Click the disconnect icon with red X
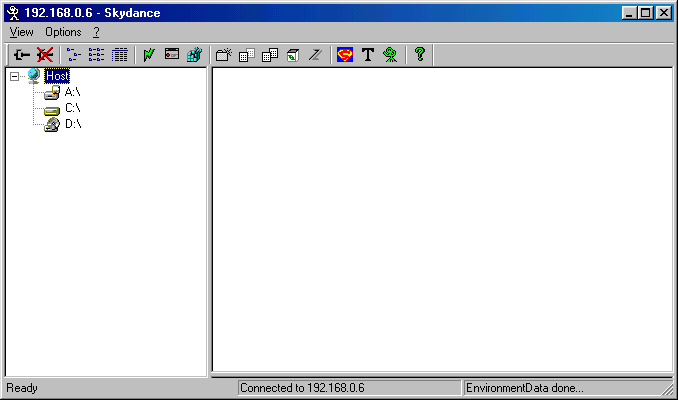The height and width of the screenshot is (400, 678). coord(45,55)
